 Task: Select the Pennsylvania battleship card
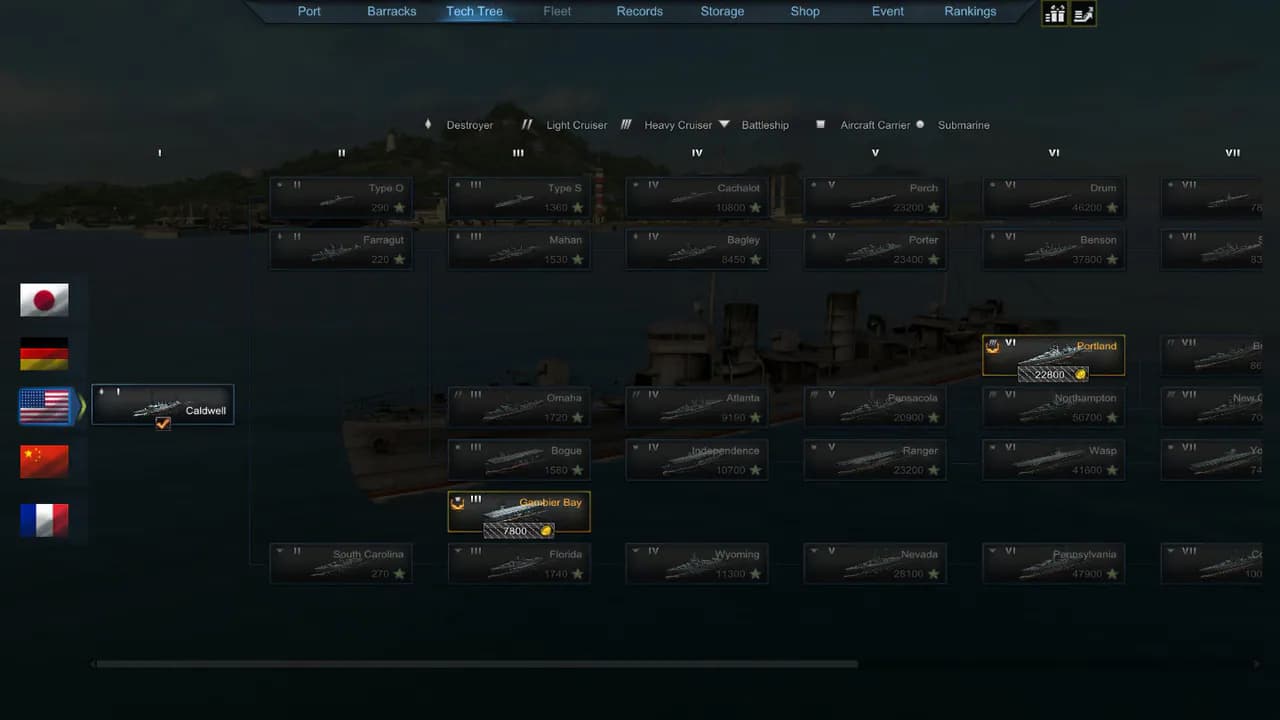click(1054, 564)
